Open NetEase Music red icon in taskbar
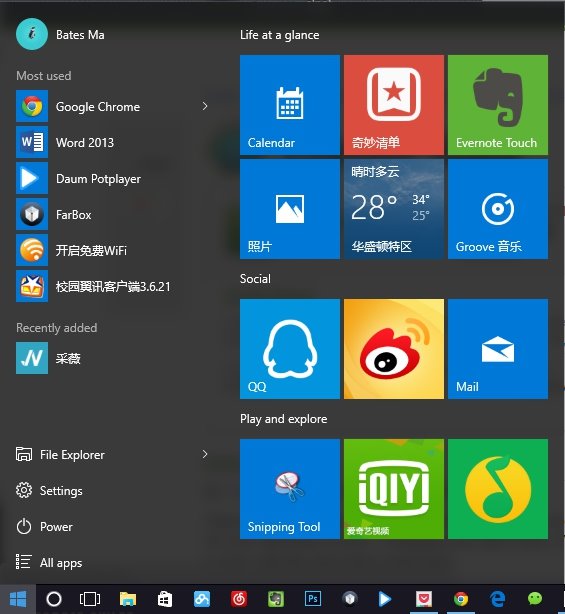565x614 pixels. tap(239, 599)
